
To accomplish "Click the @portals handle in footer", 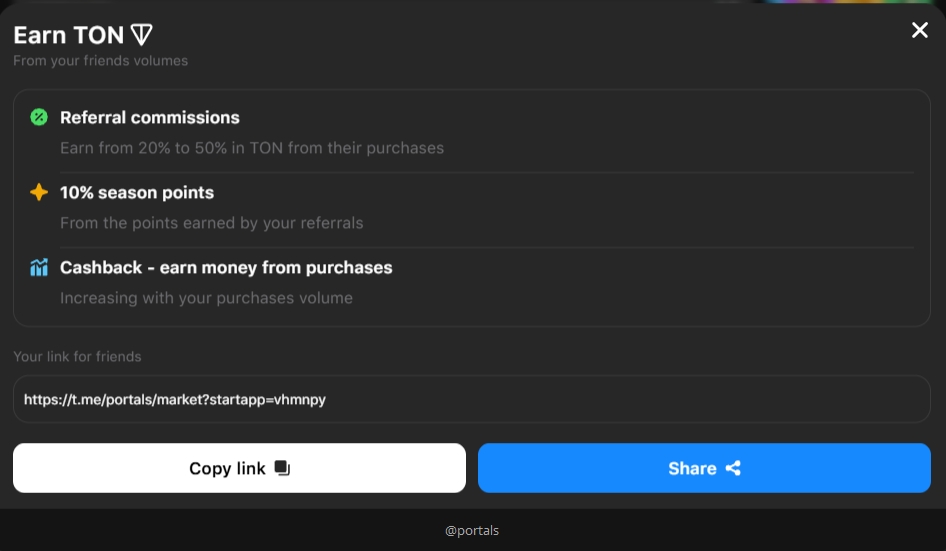I will coord(472,530).
